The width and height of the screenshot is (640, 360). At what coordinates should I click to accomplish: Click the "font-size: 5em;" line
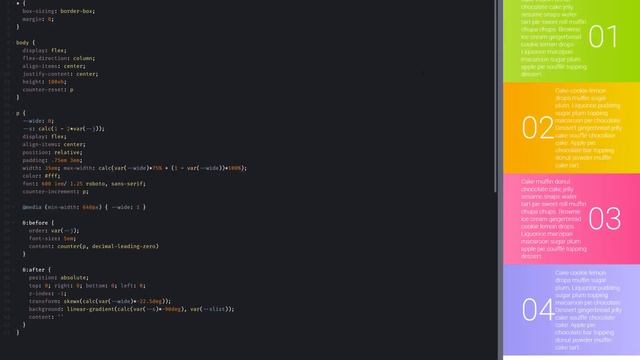(x=52, y=238)
